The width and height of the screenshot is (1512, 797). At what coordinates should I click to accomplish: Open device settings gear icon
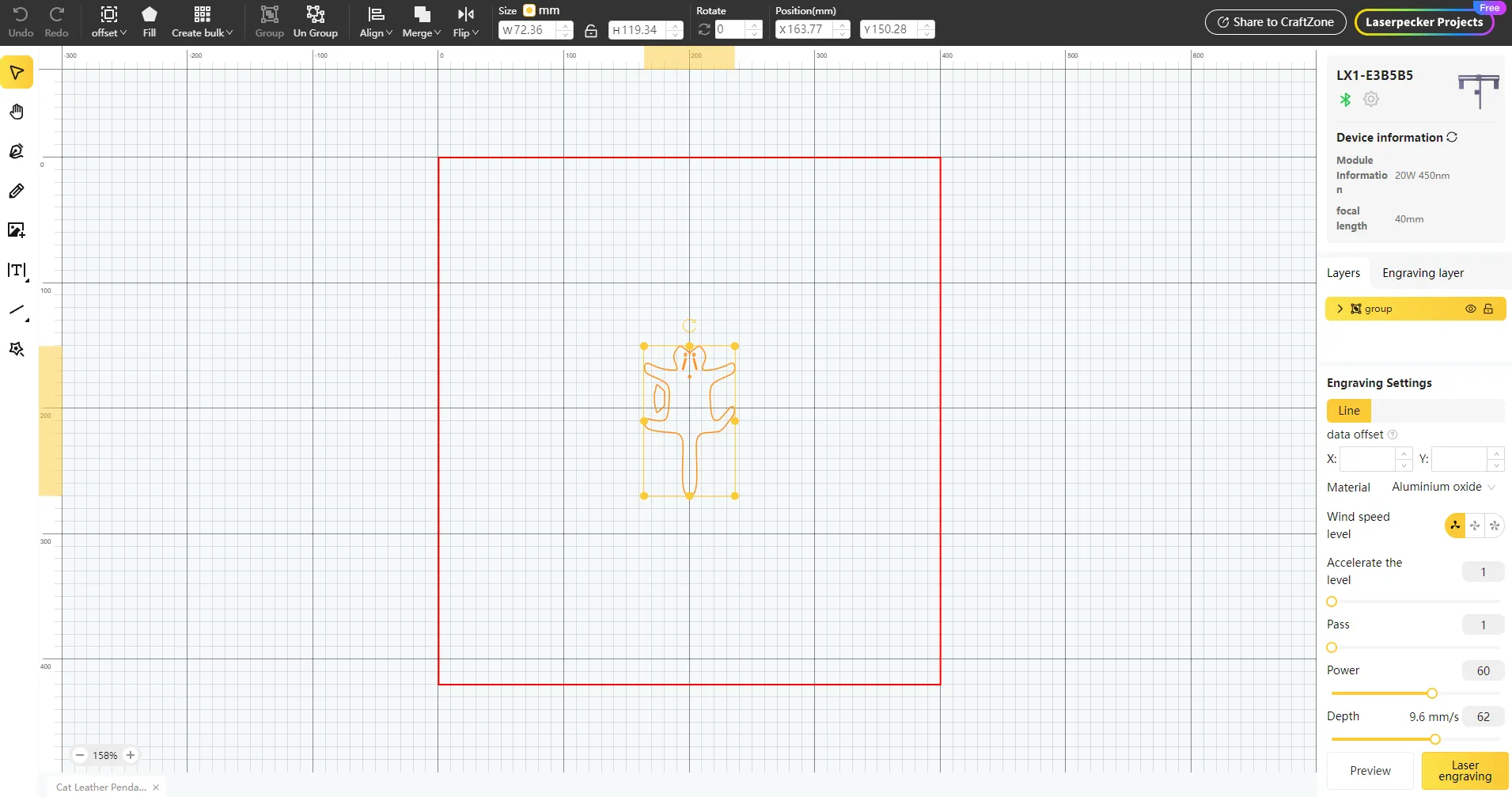pyautogui.click(x=1371, y=99)
